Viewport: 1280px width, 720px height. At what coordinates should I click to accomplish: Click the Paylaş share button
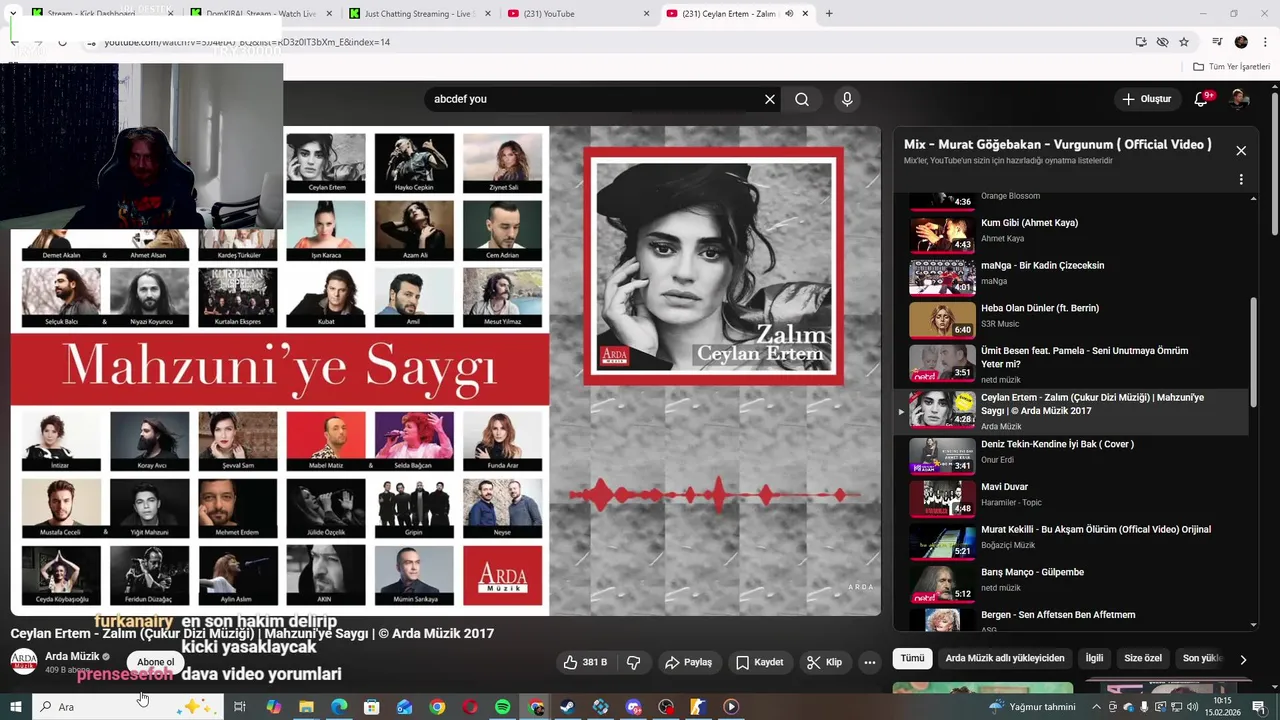tap(688, 662)
